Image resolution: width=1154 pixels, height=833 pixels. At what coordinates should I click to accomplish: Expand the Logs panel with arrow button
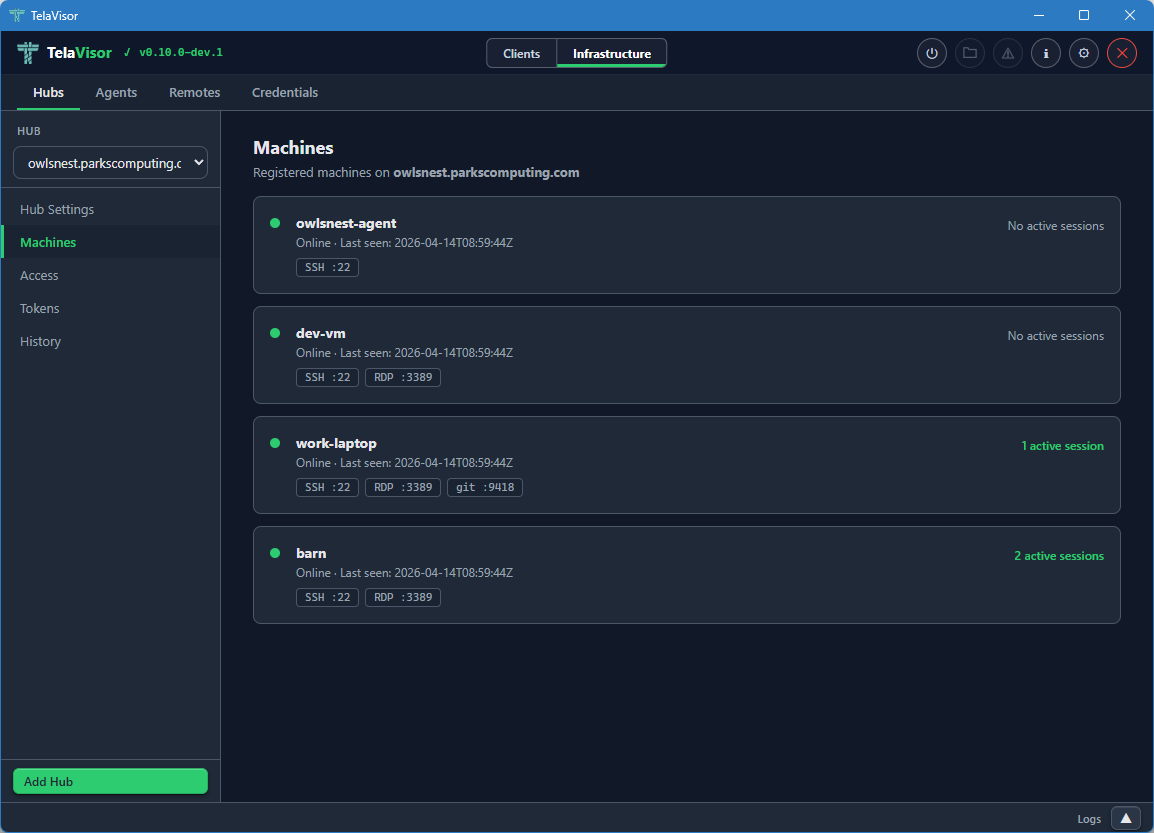(1125, 818)
